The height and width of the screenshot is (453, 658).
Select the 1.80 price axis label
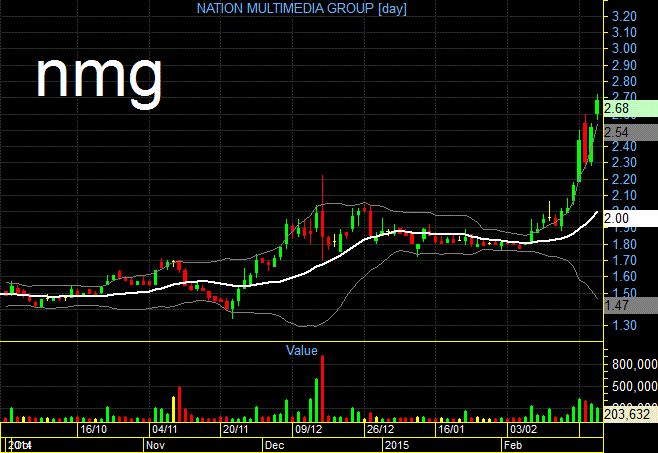[x=624, y=244]
